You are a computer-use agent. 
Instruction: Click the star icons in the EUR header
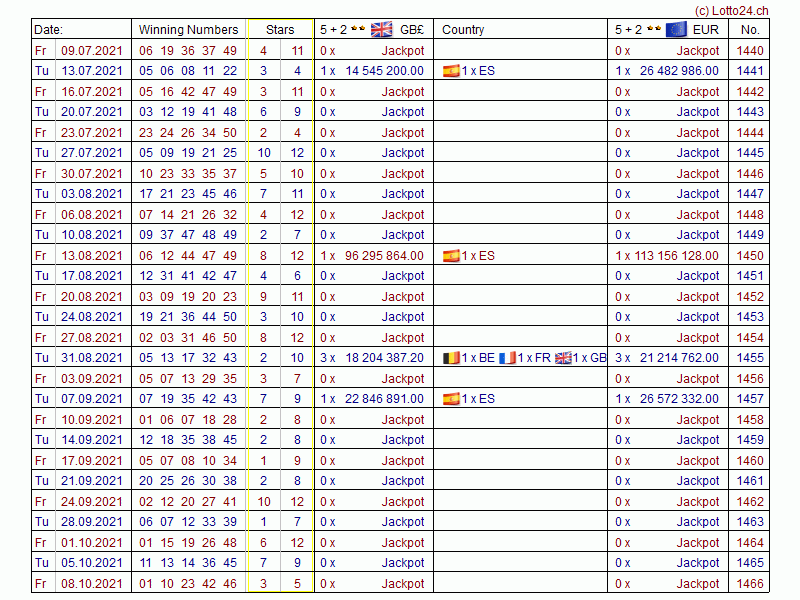[653, 29]
